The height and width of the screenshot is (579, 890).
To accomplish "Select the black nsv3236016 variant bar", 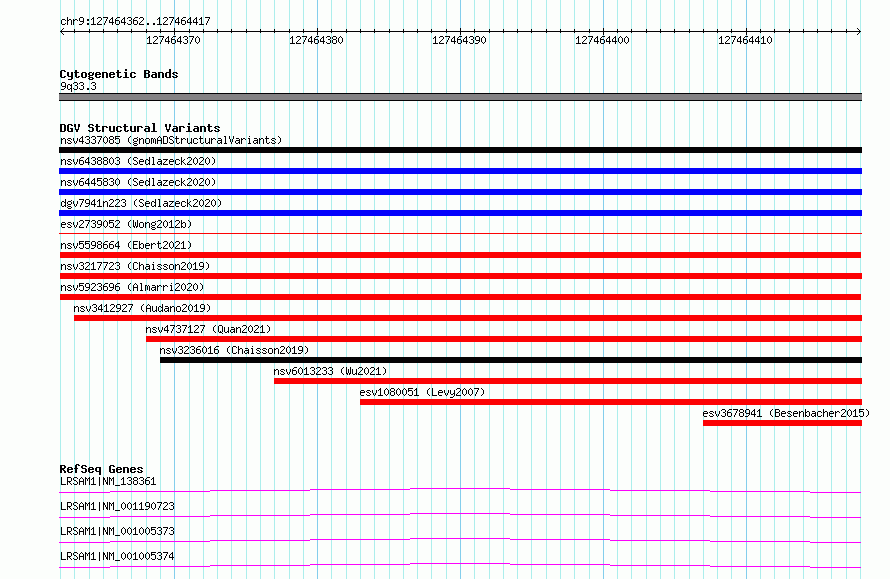I will (511, 360).
